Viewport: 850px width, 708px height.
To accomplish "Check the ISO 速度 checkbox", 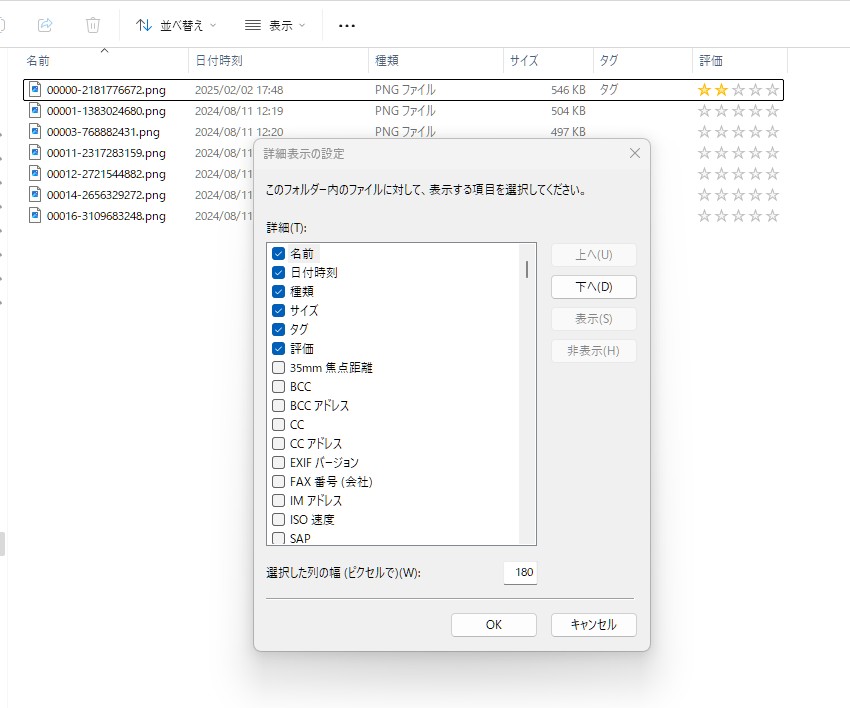I will (x=278, y=519).
